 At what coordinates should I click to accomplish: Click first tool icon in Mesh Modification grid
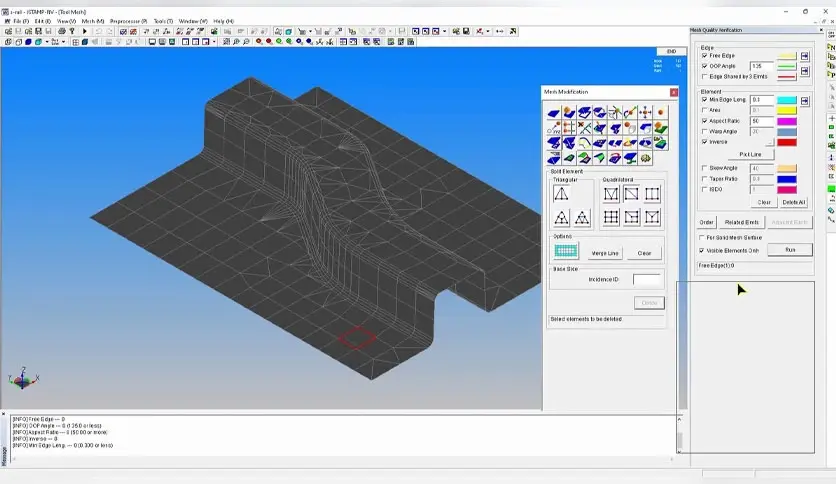(553, 113)
